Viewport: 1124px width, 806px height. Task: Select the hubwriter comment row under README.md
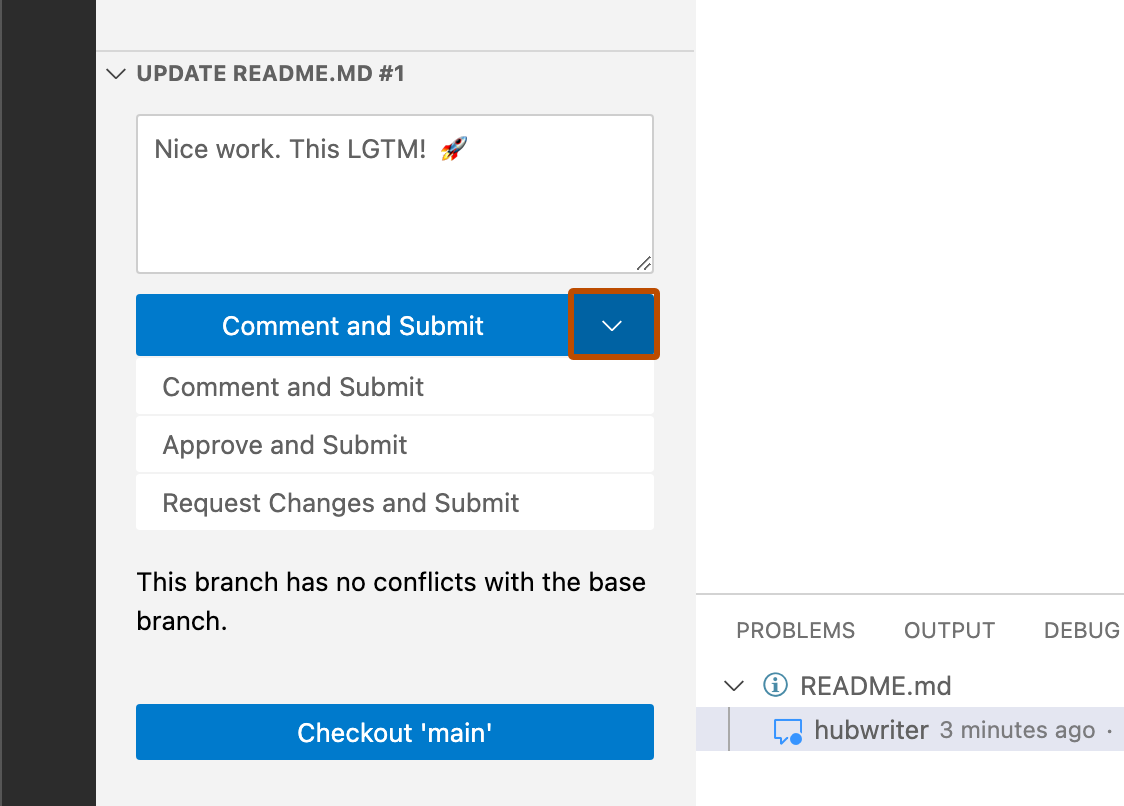pos(900,730)
